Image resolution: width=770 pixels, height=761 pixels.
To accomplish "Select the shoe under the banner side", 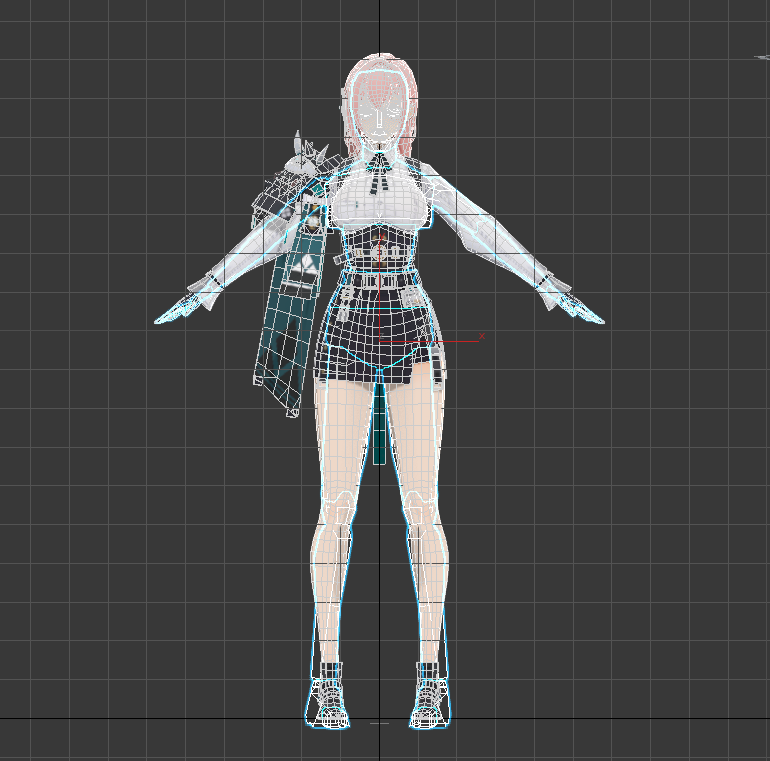I will click(x=328, y=700).
